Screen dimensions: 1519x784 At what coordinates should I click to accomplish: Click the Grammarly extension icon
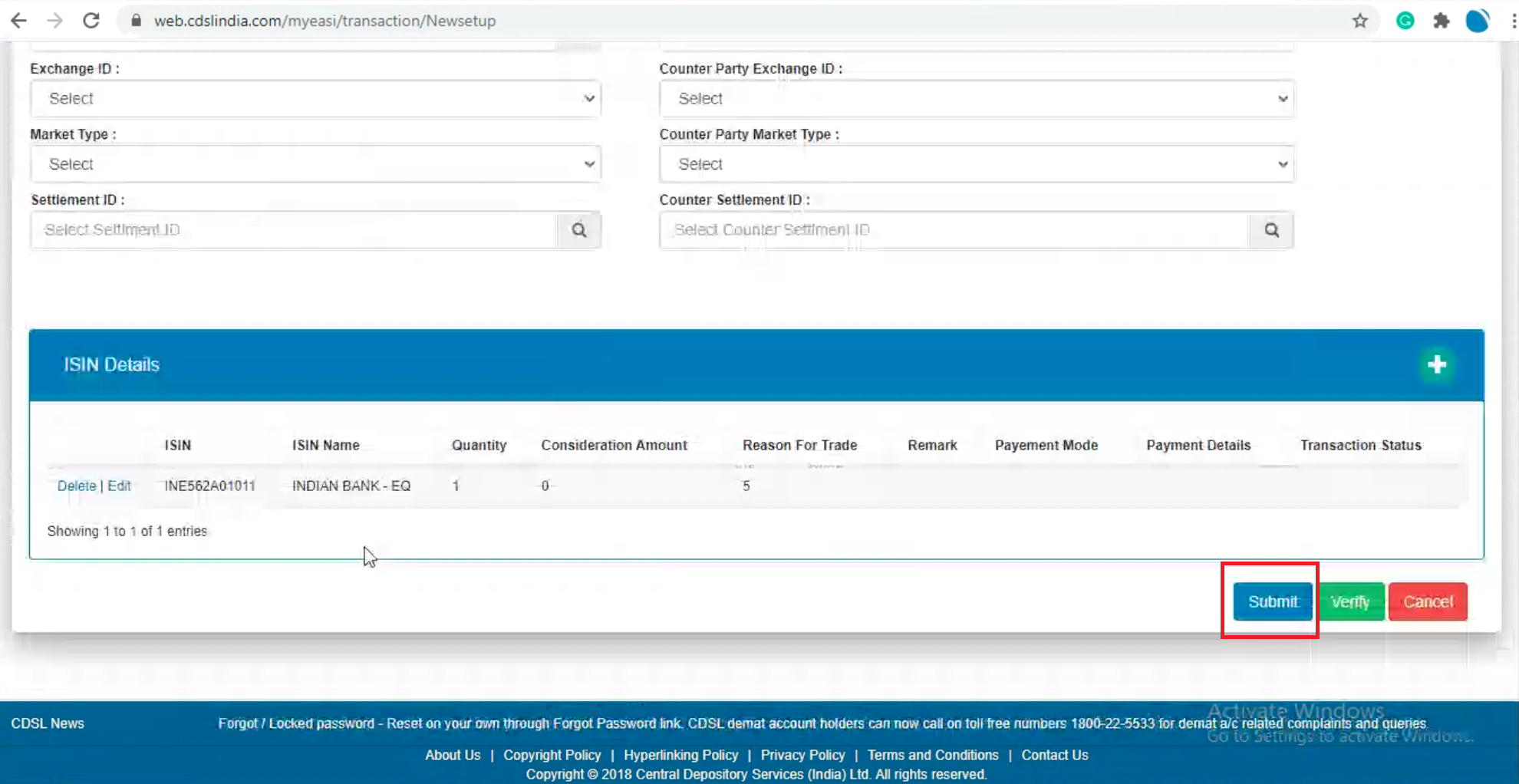coord(1405,21)
